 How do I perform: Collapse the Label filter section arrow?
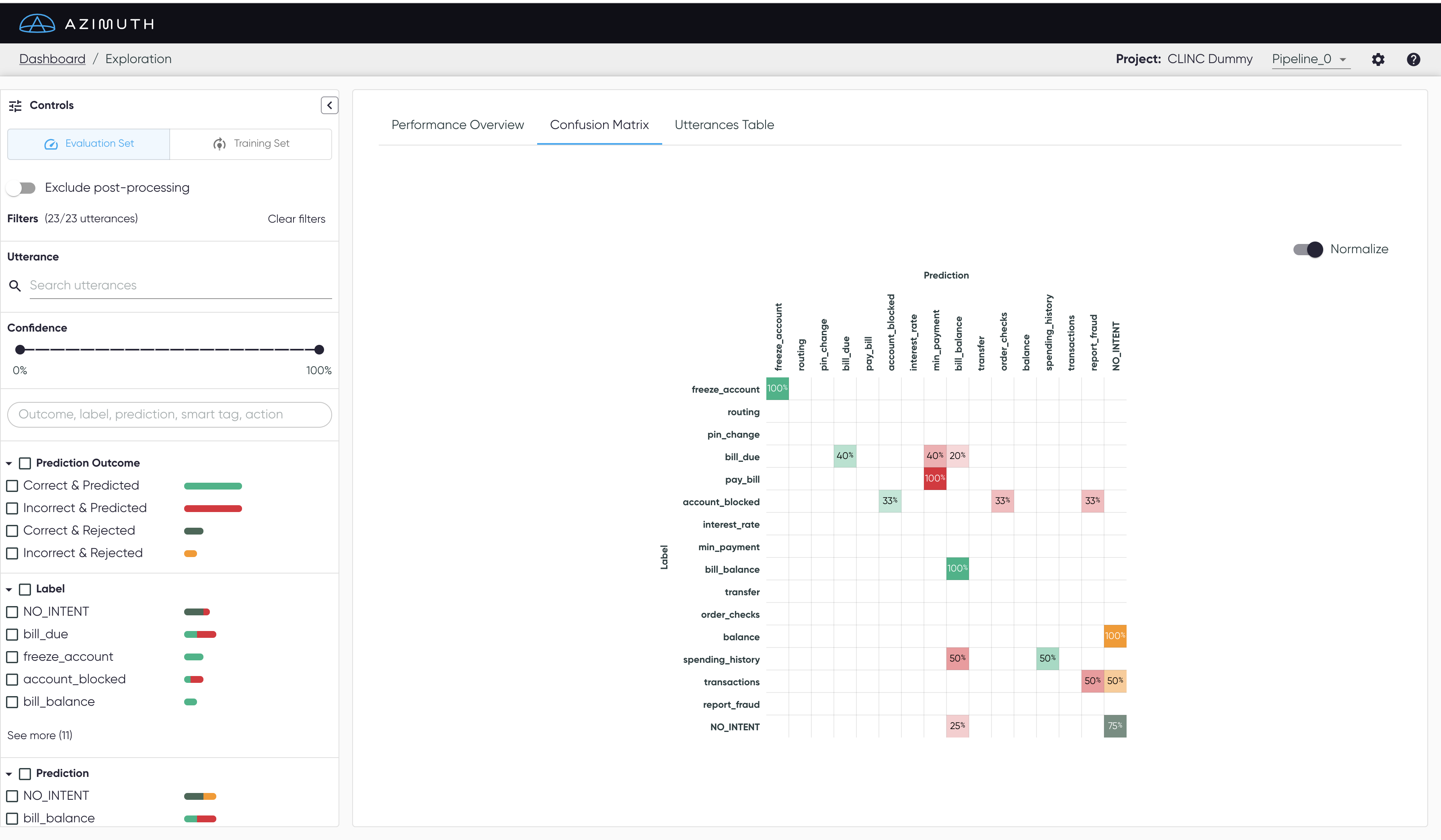pos(9,589)
